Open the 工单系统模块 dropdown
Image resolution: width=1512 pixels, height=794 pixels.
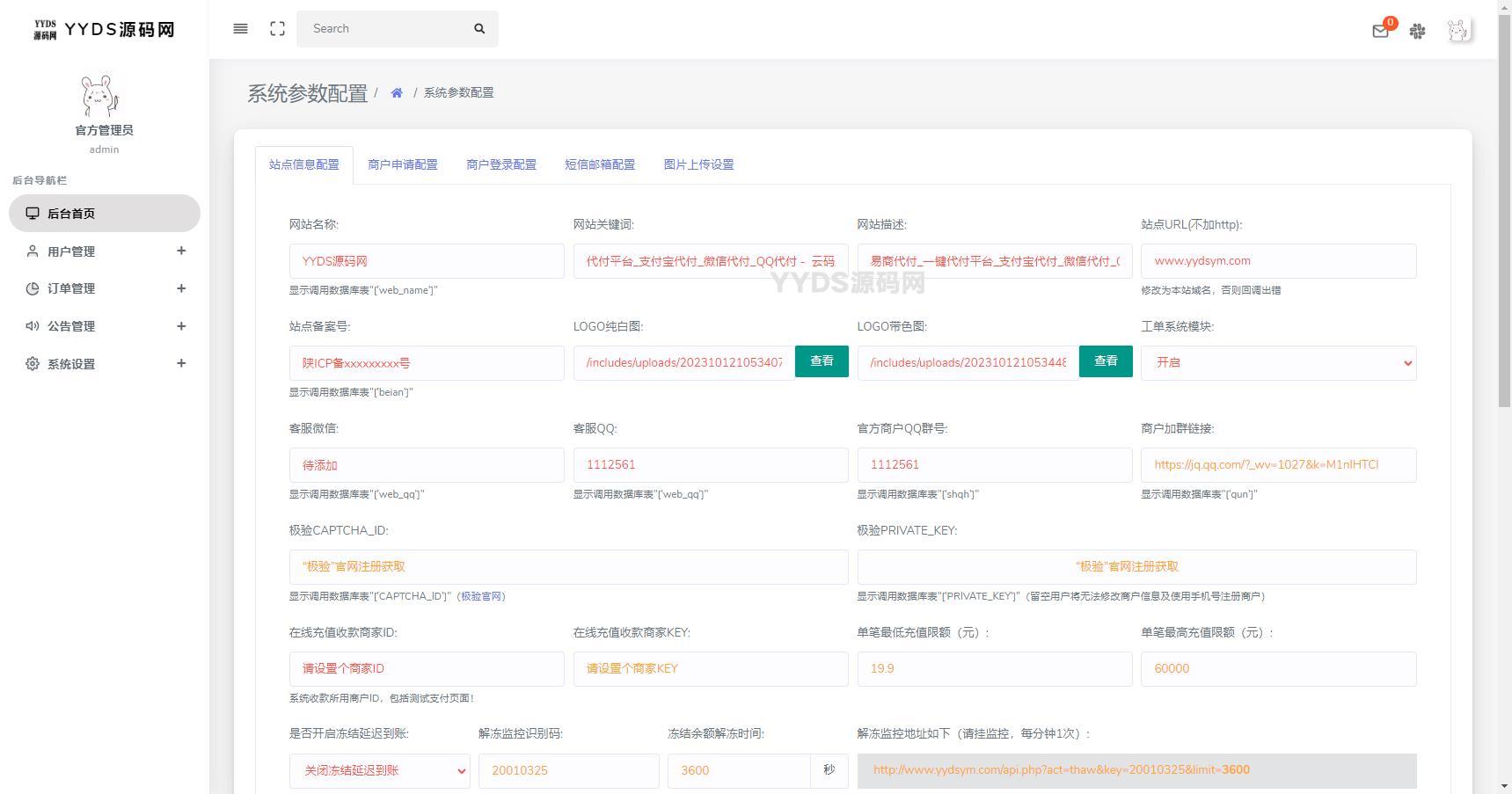point(1278,363)
